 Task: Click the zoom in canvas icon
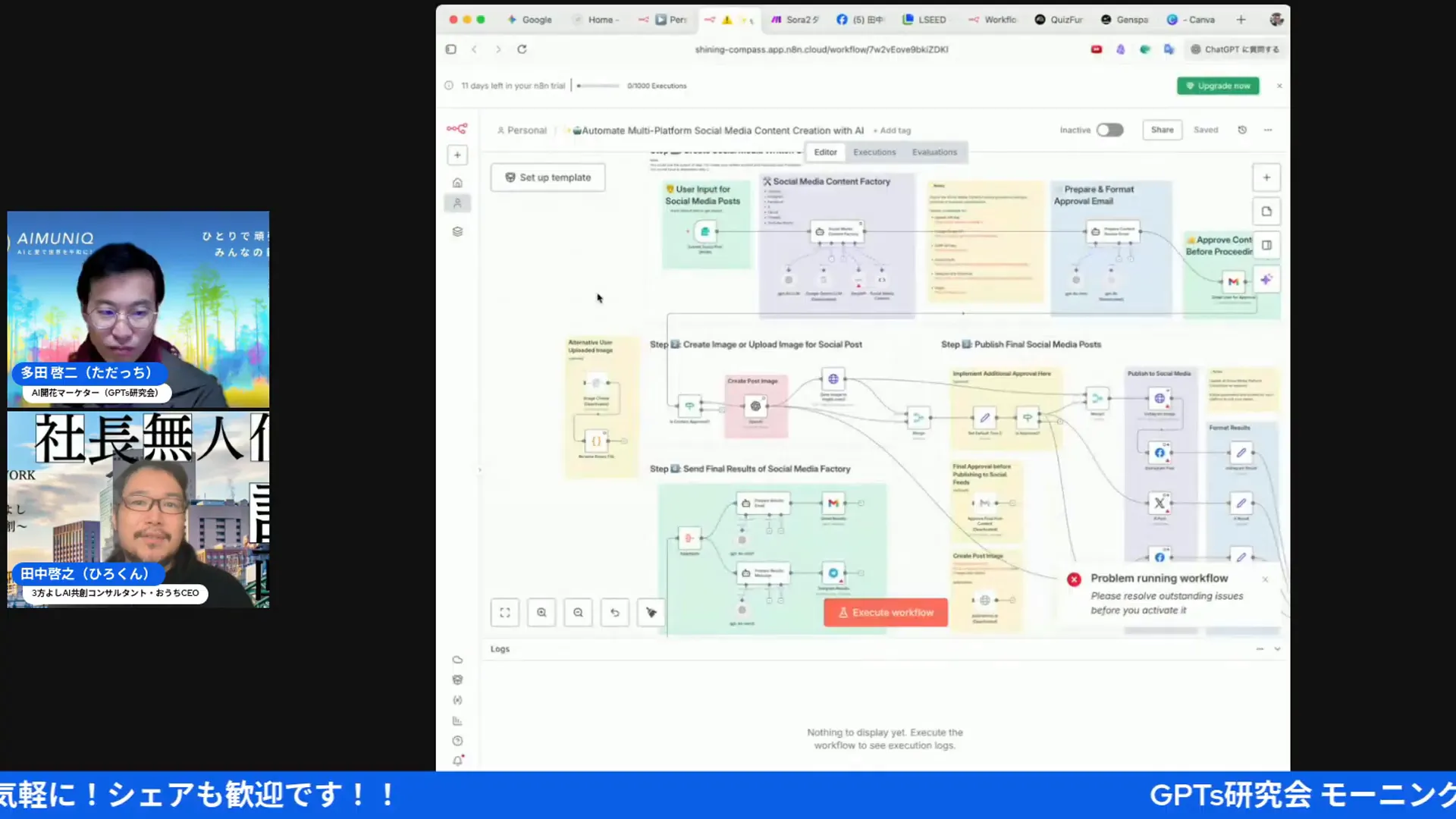(541, 613)
